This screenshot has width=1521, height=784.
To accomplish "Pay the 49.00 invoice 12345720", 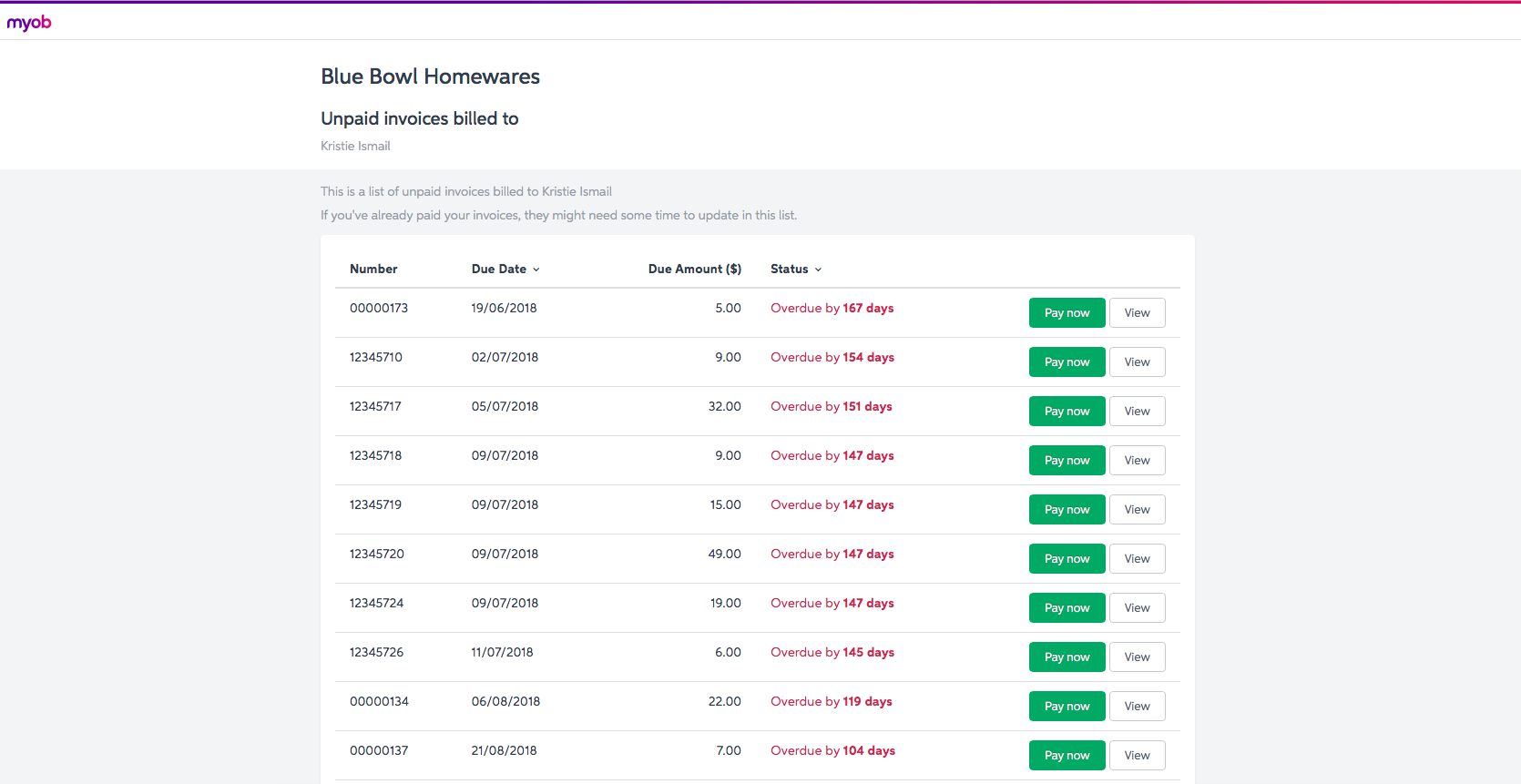I will (x=1067, y=559).
